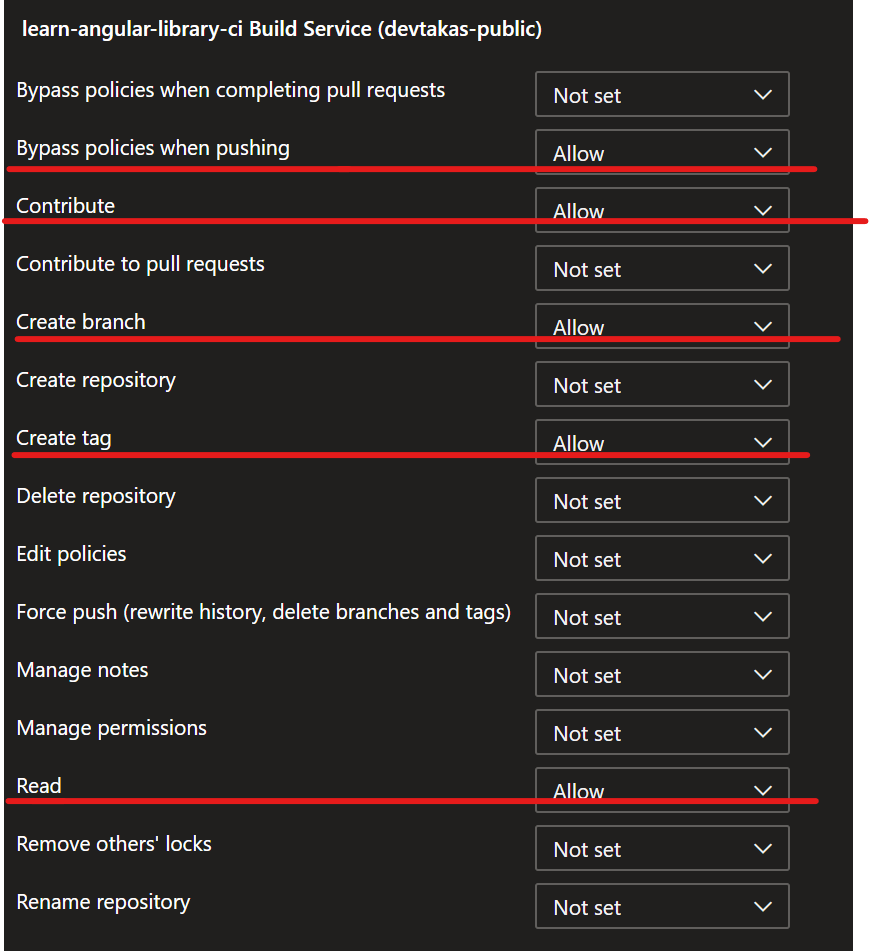Open the Create repository permission dropdown
Viewport: 869px width, 951px height.
click(662, 384)
